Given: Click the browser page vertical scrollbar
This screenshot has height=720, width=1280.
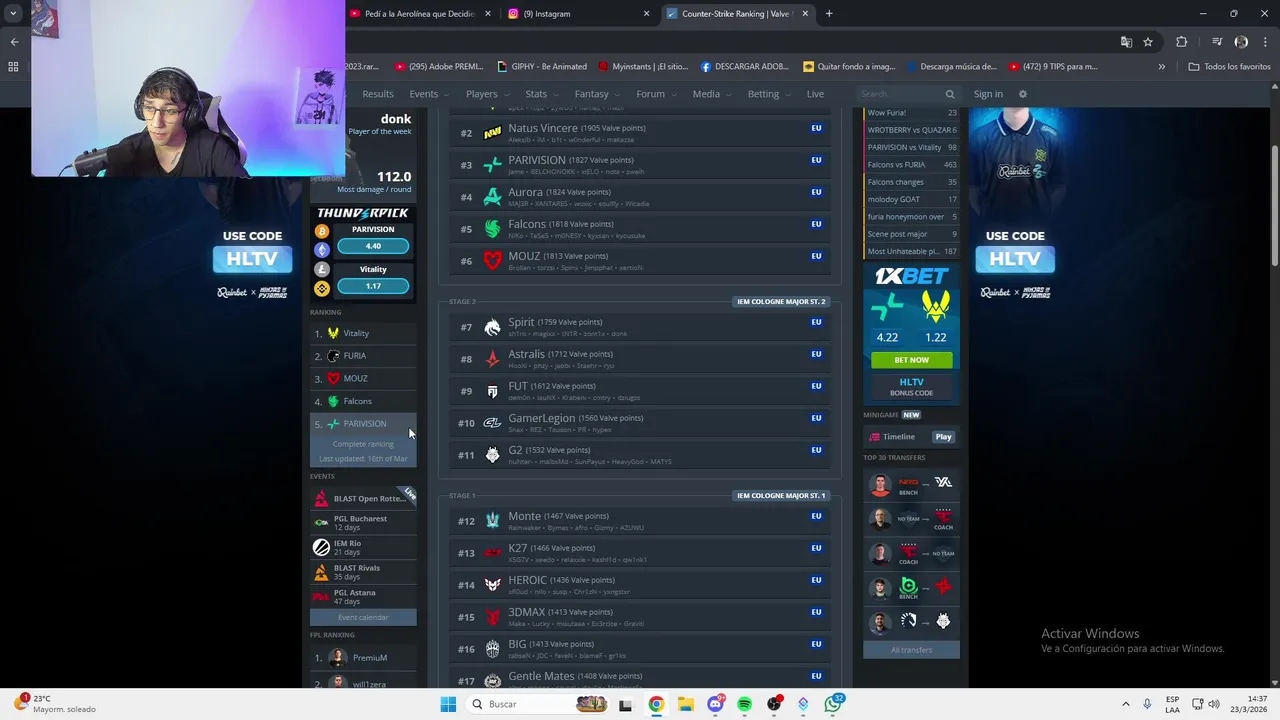Looking at the screenshot, I should [x=1274, y=204].
